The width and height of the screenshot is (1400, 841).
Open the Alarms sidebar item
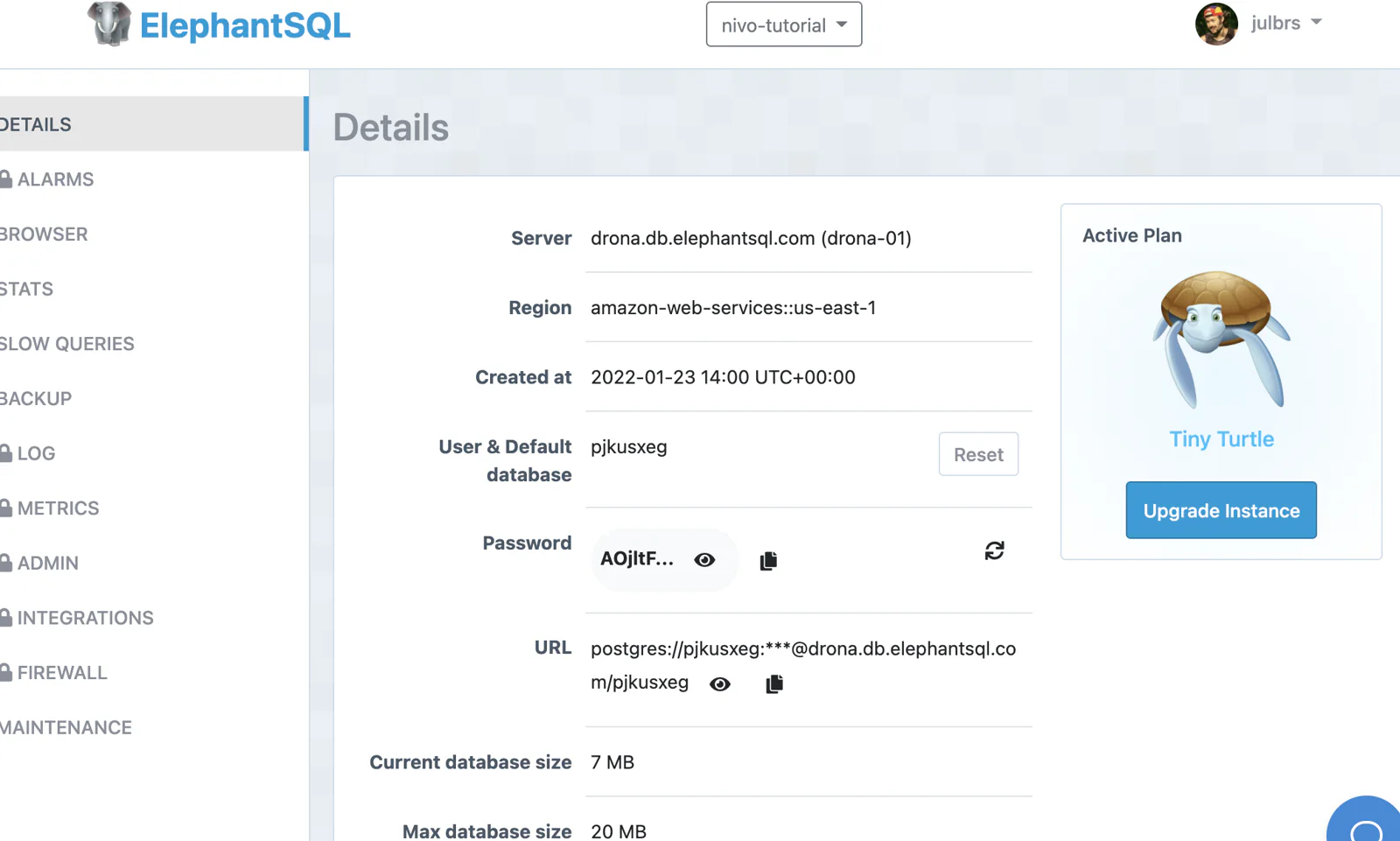click(55, 179)
